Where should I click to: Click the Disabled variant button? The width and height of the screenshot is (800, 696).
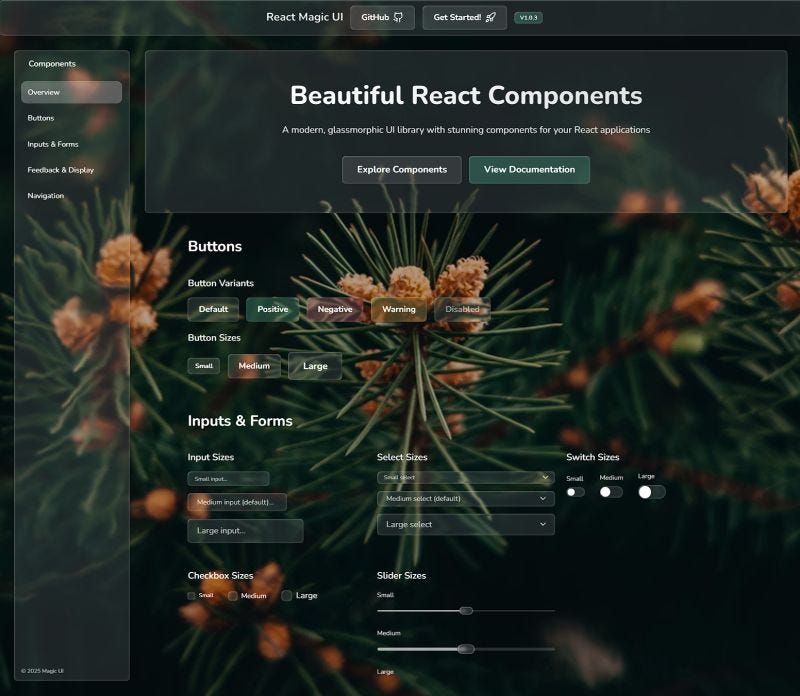[462, 309]
